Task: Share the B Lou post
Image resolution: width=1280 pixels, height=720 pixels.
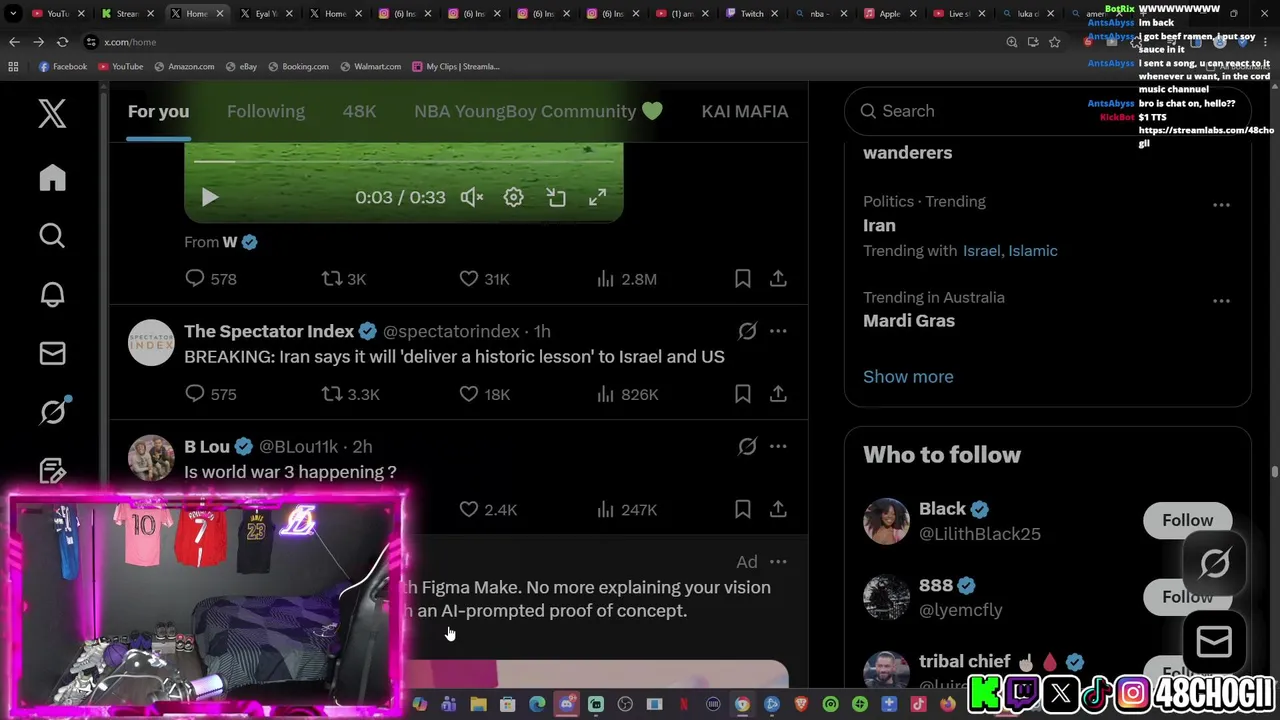Action: point(778,510)
